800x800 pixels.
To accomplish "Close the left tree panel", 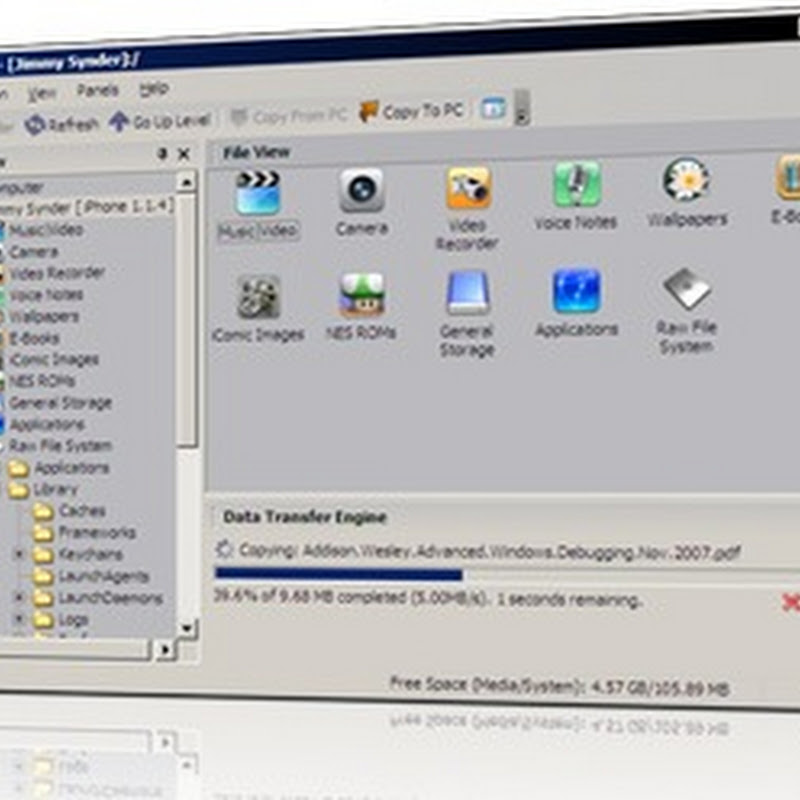I will point(184,154).
